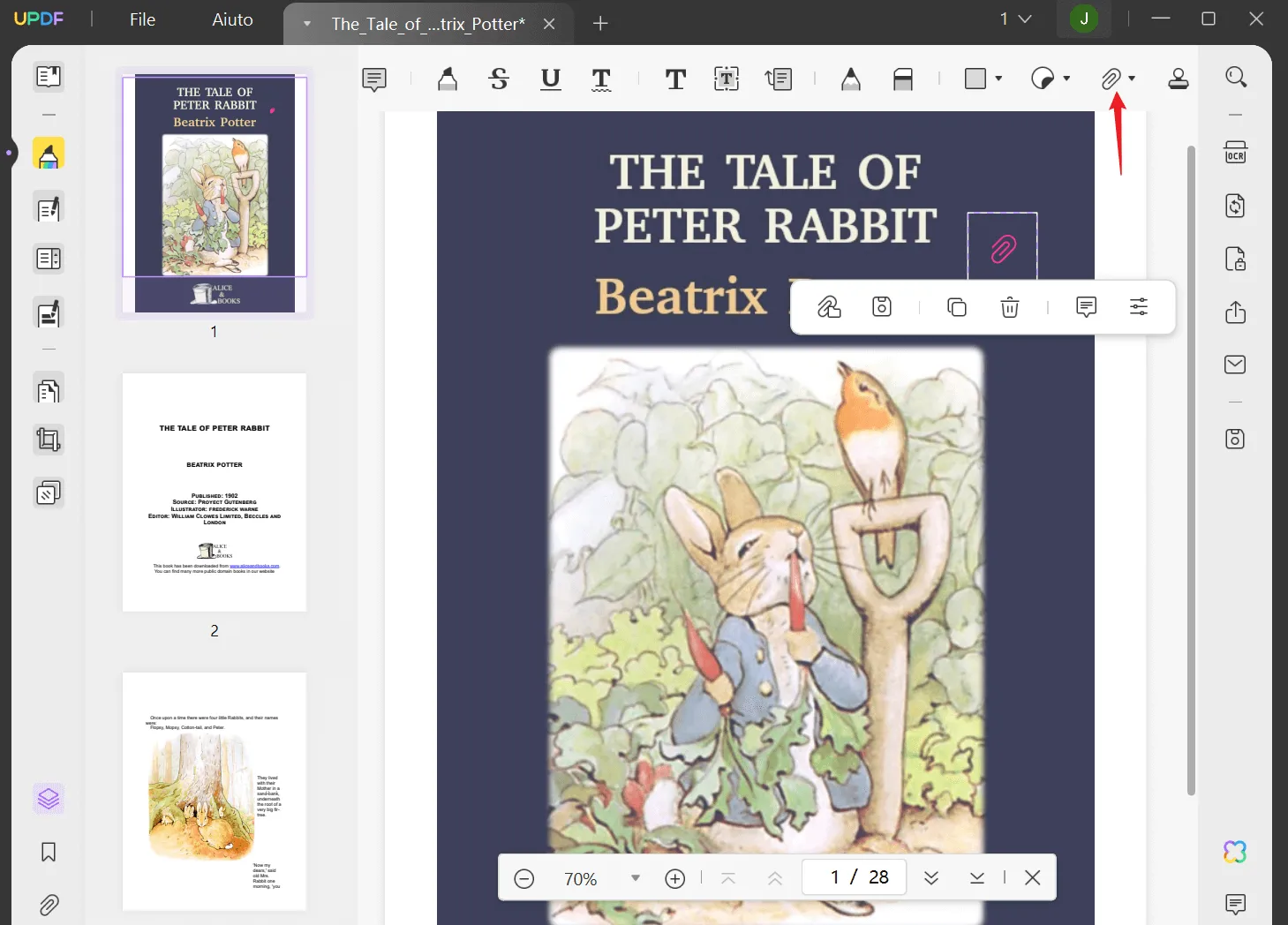Open the Crop Pages tool in sidebar
The height and width of the screenshot is (925, 1288).
[x=49, y=440]
